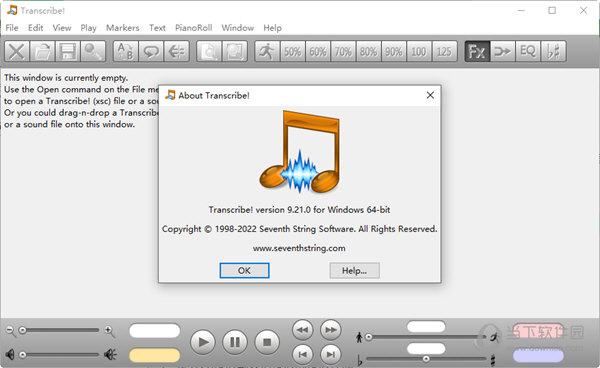600x368 pixels.
Task: Set playback speed to 90%
Action: click(393, 51)
